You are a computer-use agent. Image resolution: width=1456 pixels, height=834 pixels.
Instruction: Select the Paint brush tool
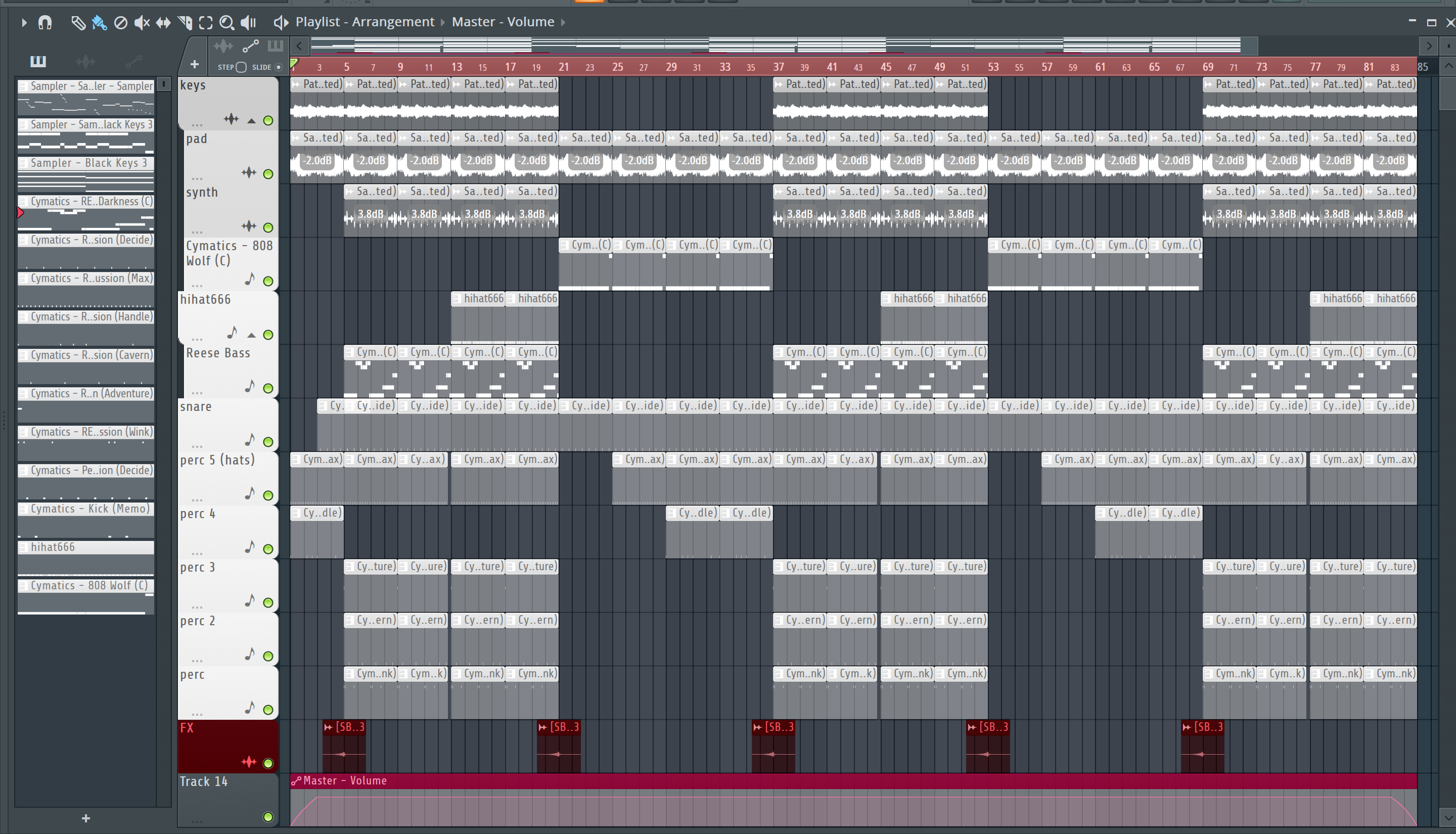(99, 22)
